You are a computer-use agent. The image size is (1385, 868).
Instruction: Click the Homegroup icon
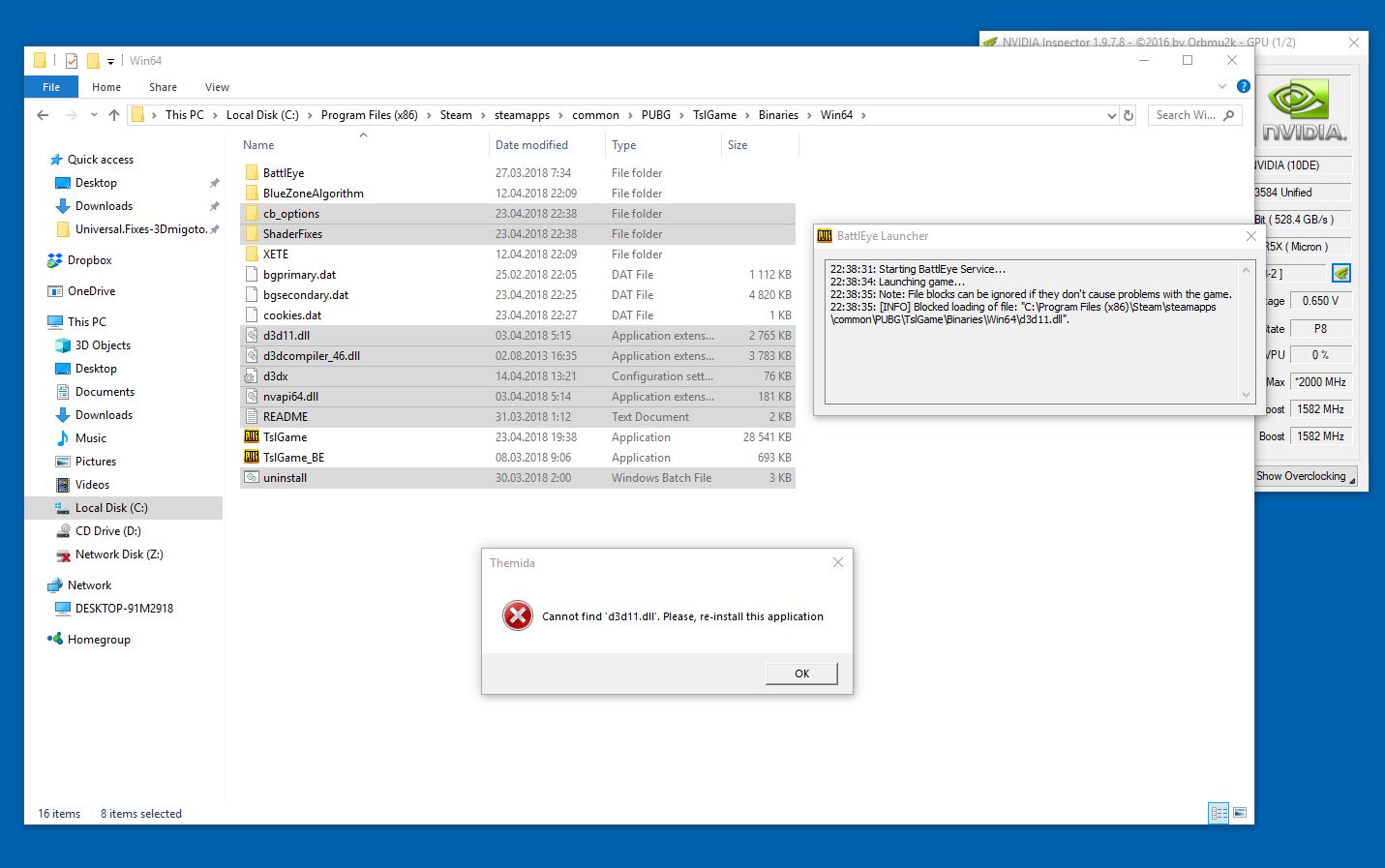tap(55, 640)
